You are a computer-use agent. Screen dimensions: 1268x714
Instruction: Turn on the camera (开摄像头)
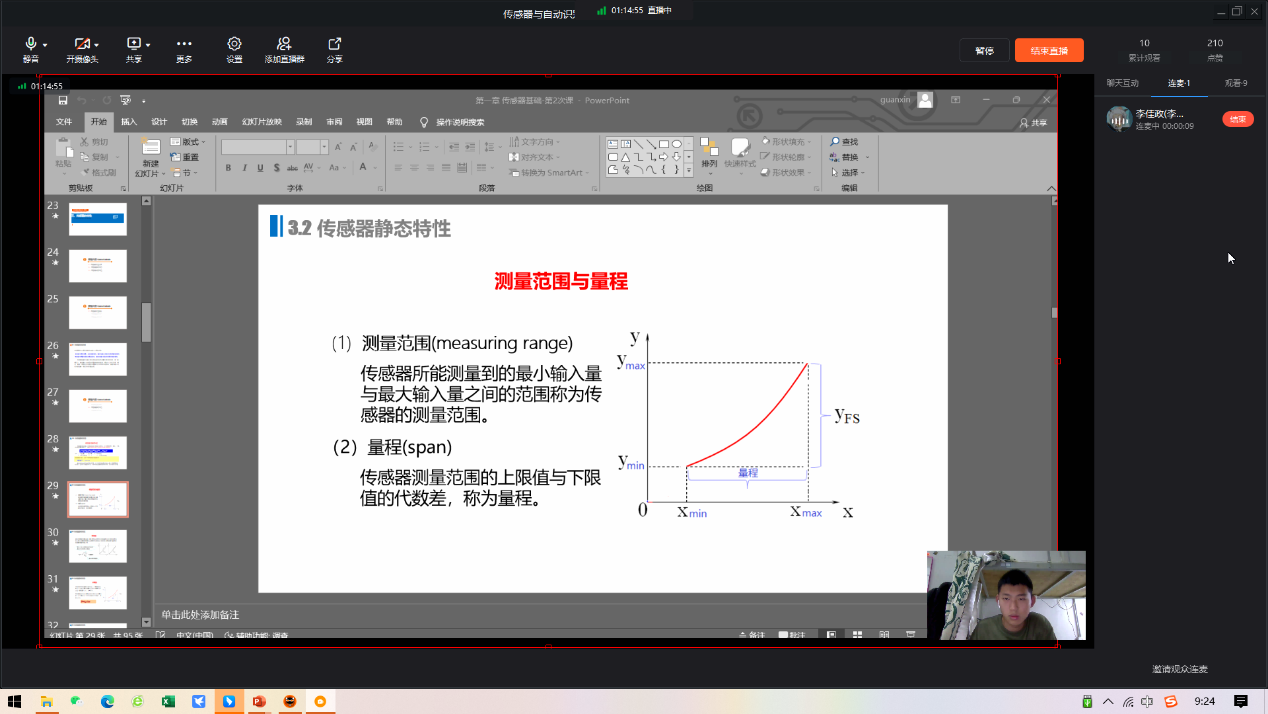click(80, 45)
